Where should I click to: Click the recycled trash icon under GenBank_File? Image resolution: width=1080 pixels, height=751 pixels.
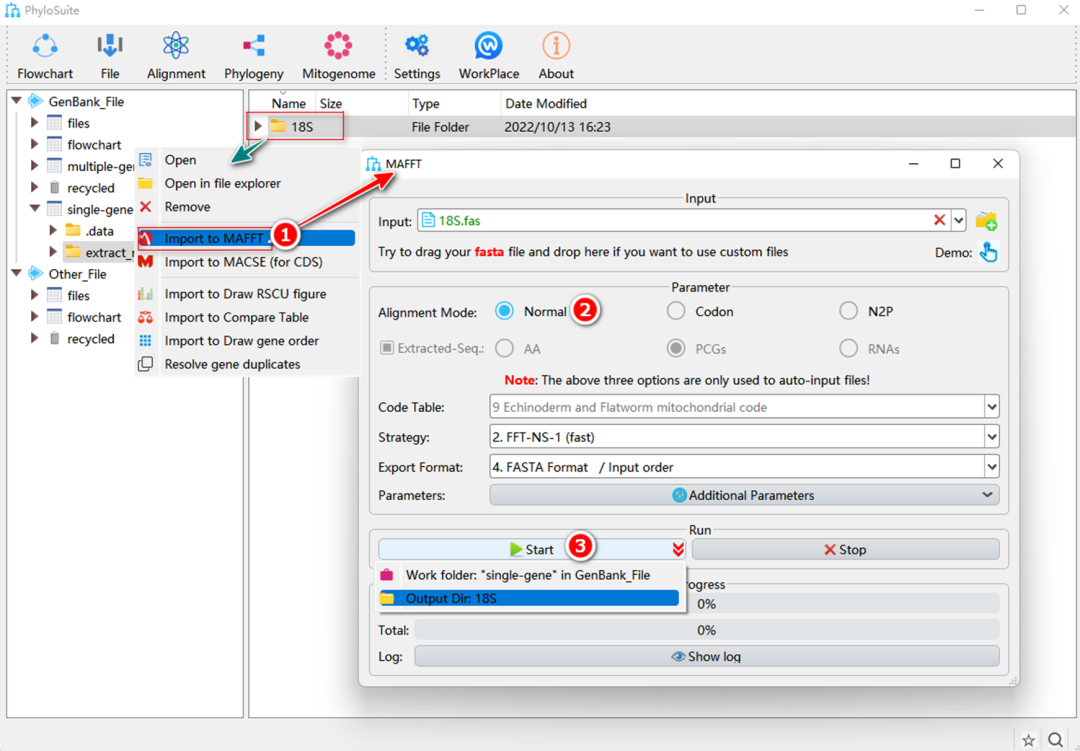[54, 187]
